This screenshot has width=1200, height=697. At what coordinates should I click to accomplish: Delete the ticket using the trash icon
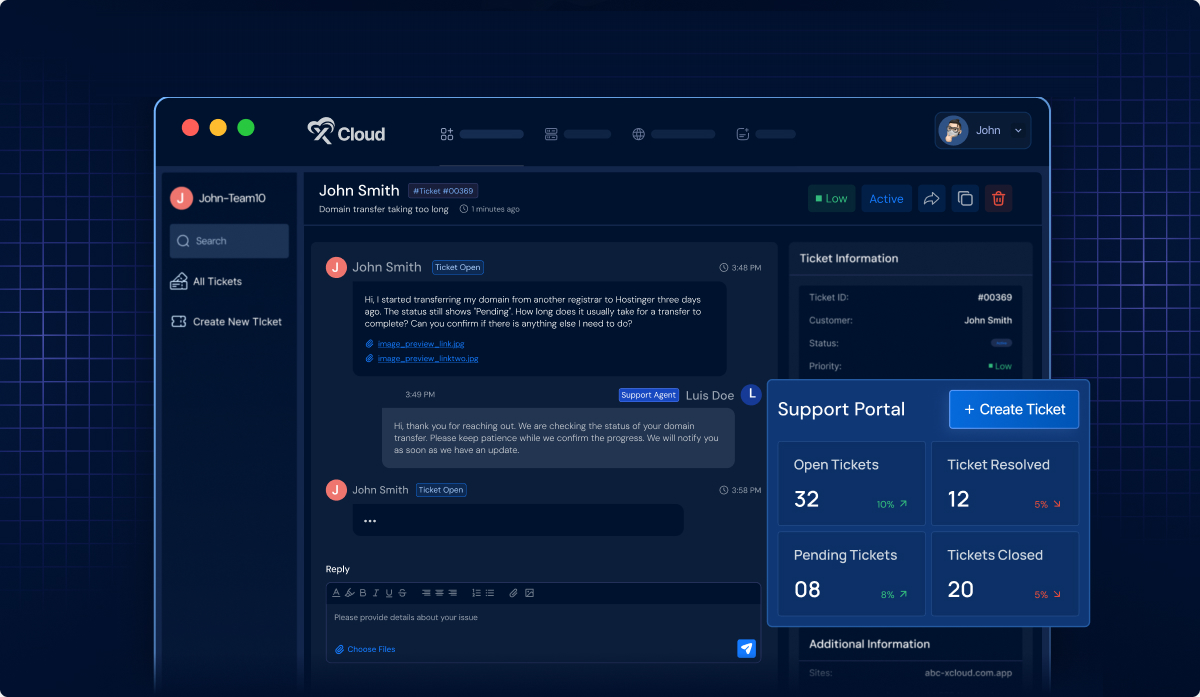998,198
